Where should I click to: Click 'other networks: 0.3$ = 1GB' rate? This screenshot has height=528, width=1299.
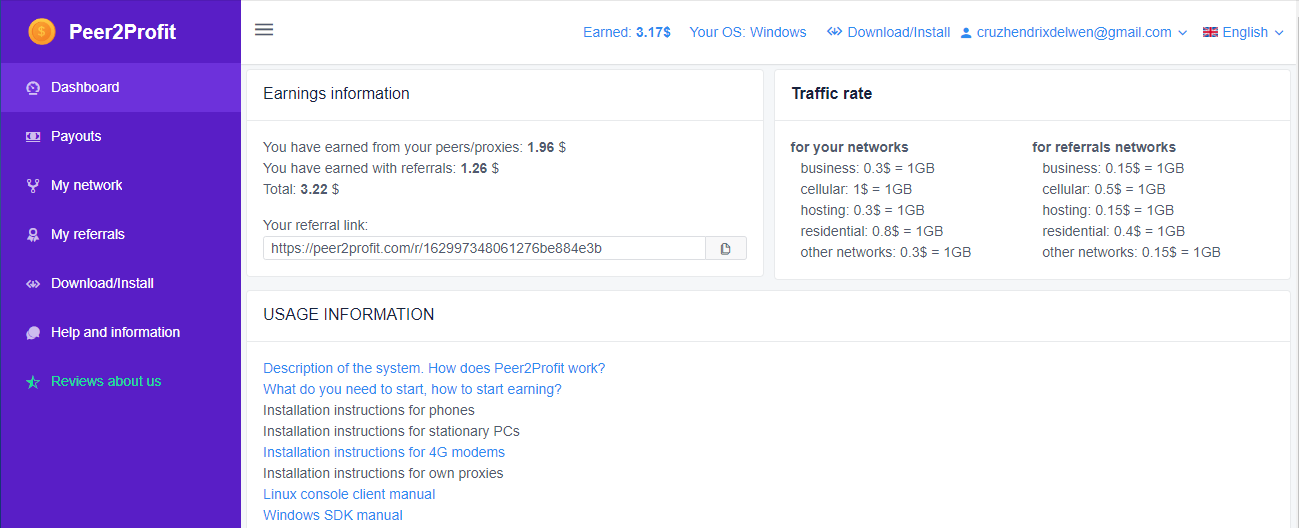click(x=886, y=252)
